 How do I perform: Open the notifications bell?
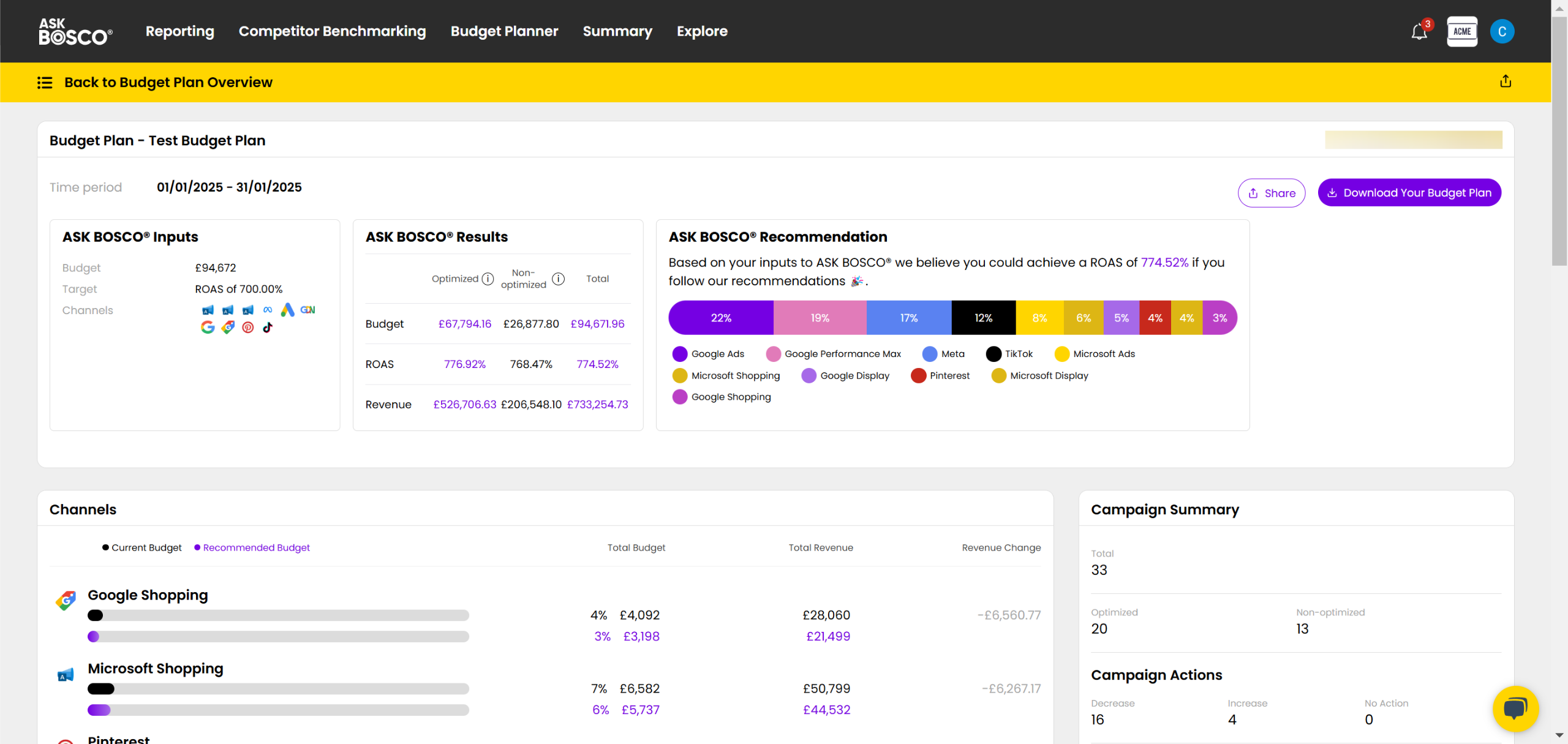[1419, 32]
